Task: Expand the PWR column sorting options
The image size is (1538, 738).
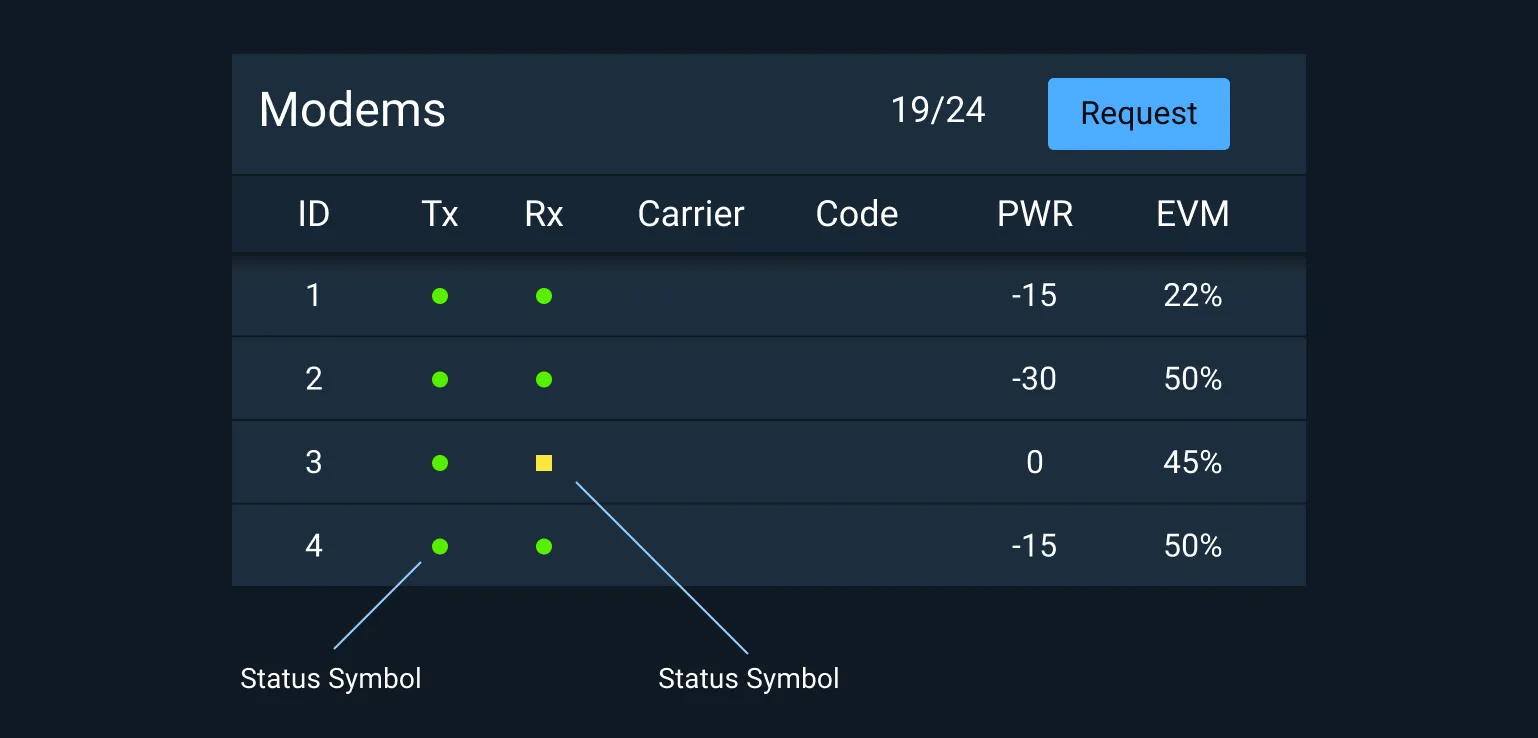Action: click(x=1034, y=213)
